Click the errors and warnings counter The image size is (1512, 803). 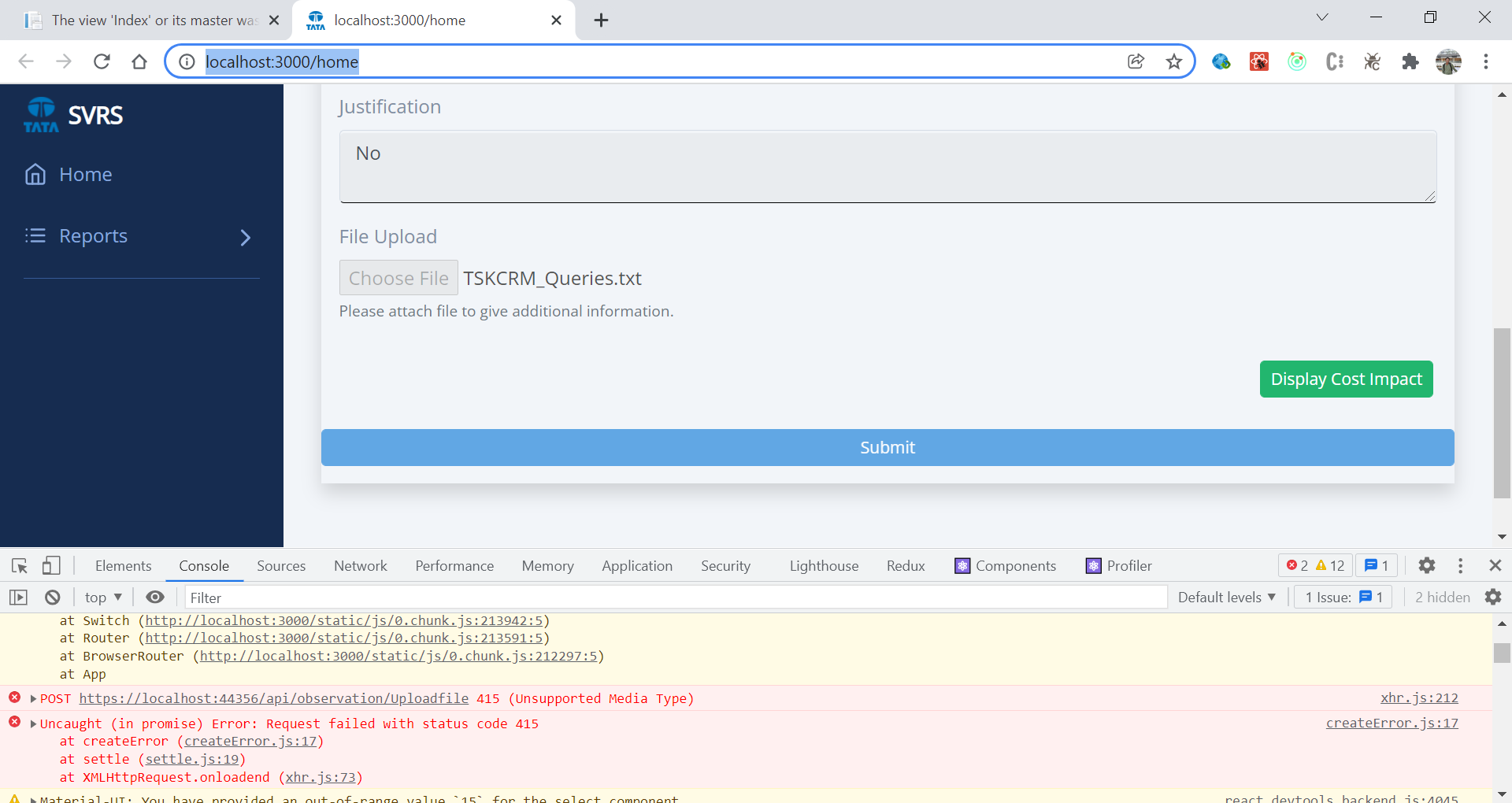[1315, 566]
